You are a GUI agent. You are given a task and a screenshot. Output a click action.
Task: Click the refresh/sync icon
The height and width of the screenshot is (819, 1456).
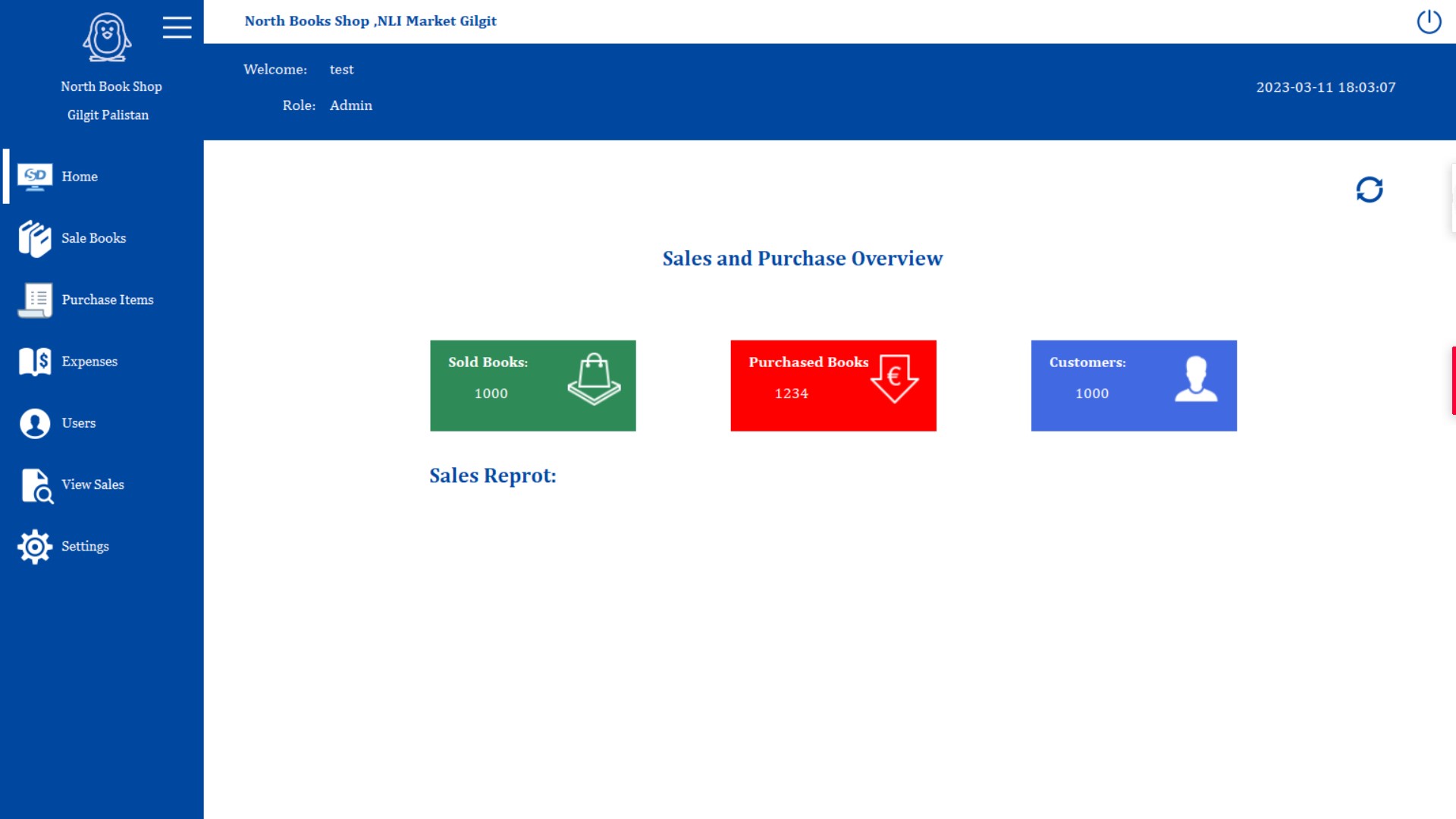point(1369,190)
